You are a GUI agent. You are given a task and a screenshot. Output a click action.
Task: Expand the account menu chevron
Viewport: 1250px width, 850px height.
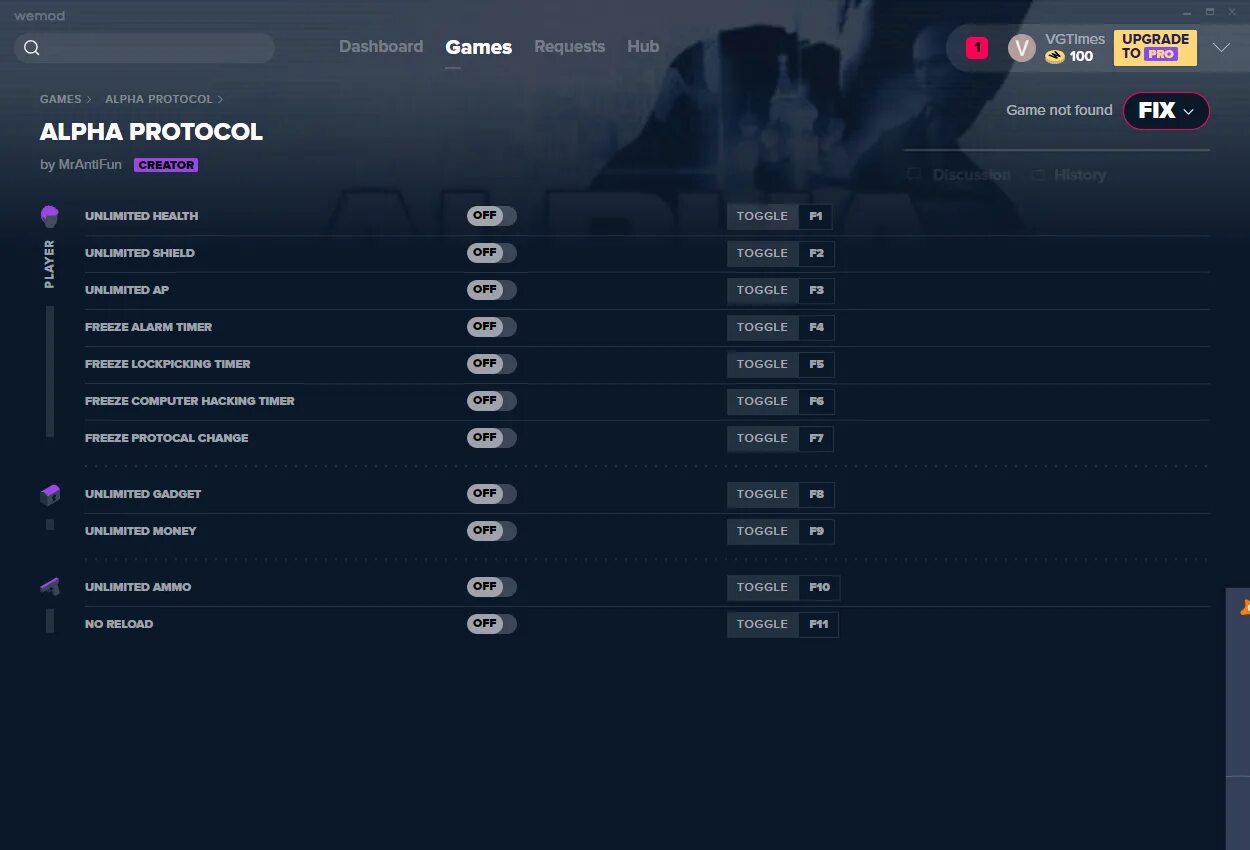tap(1221, 48)
